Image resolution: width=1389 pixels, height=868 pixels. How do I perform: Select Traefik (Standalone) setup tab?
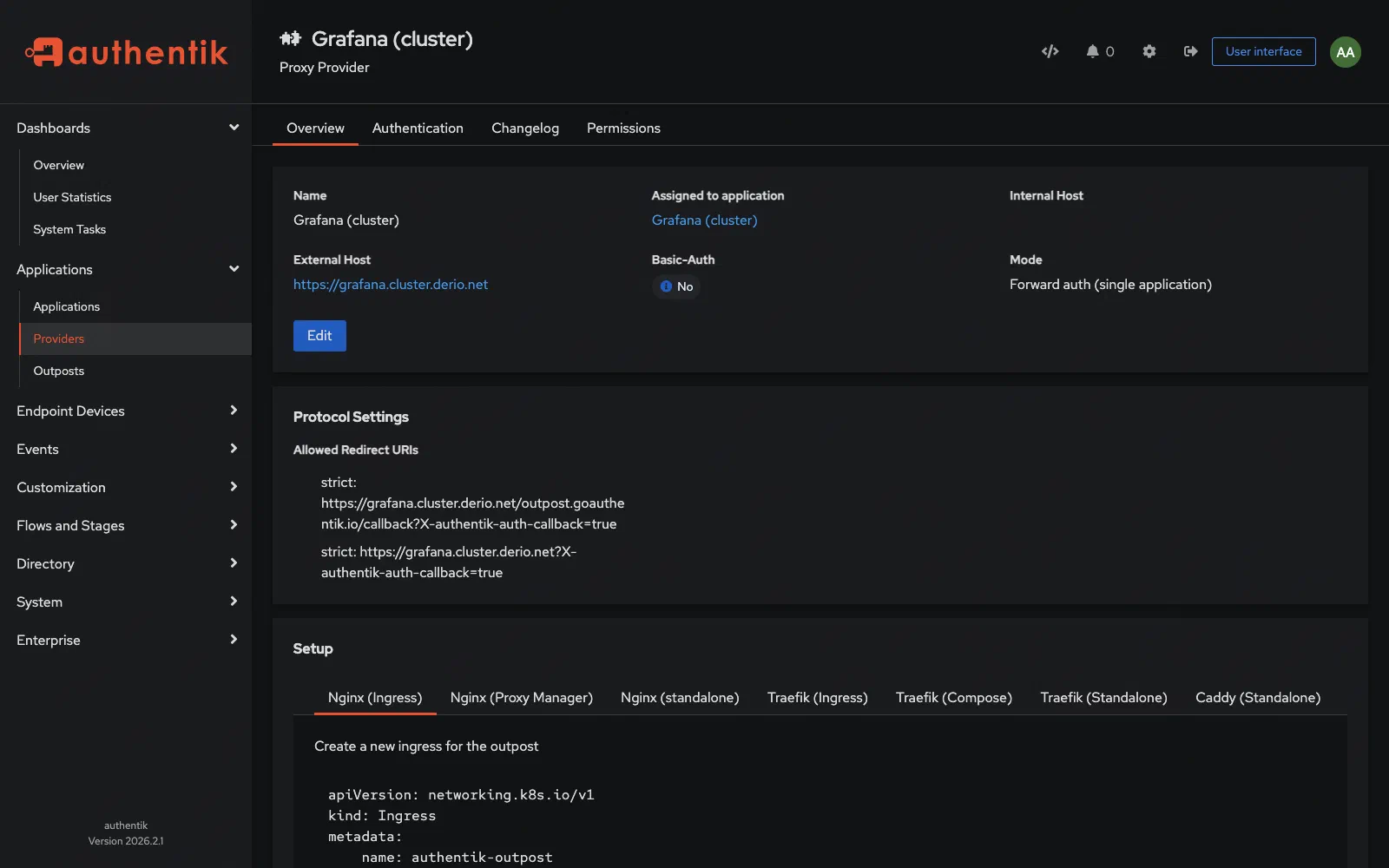click(x=1103, y=697)
